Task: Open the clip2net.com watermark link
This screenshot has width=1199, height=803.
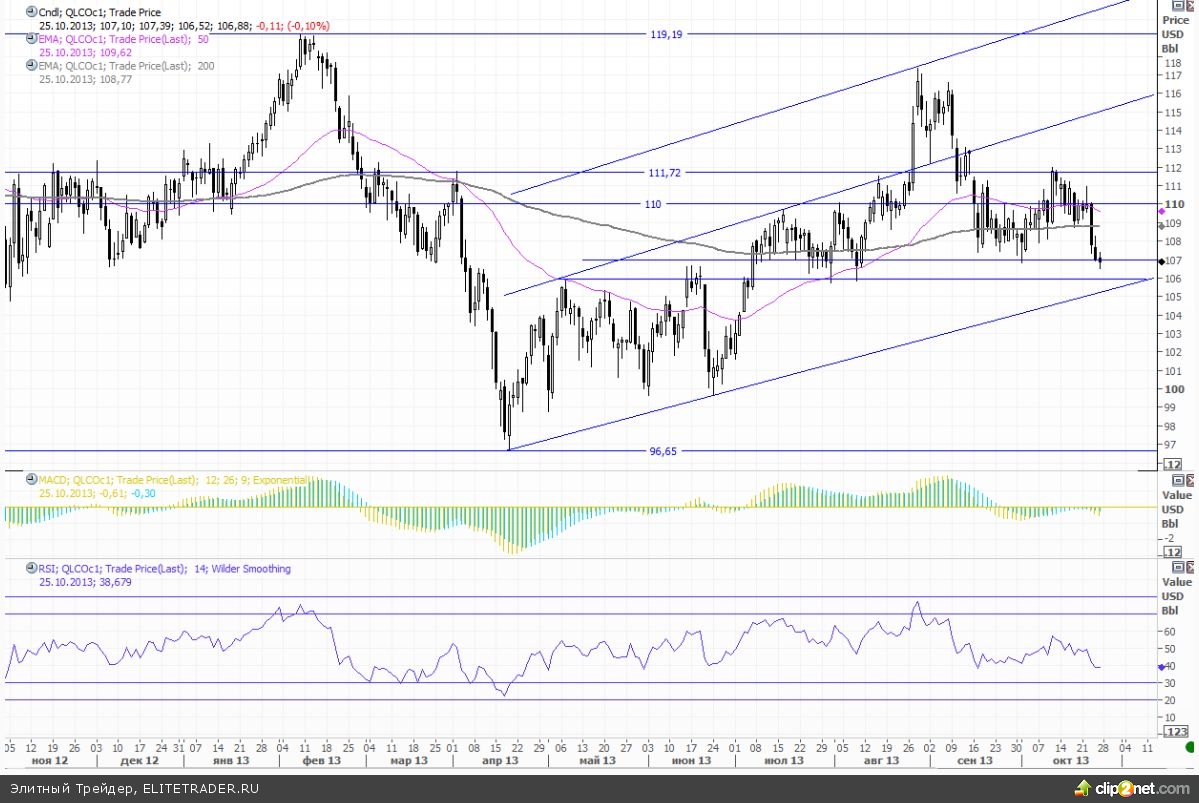Action: click(x=1132, y=788)
